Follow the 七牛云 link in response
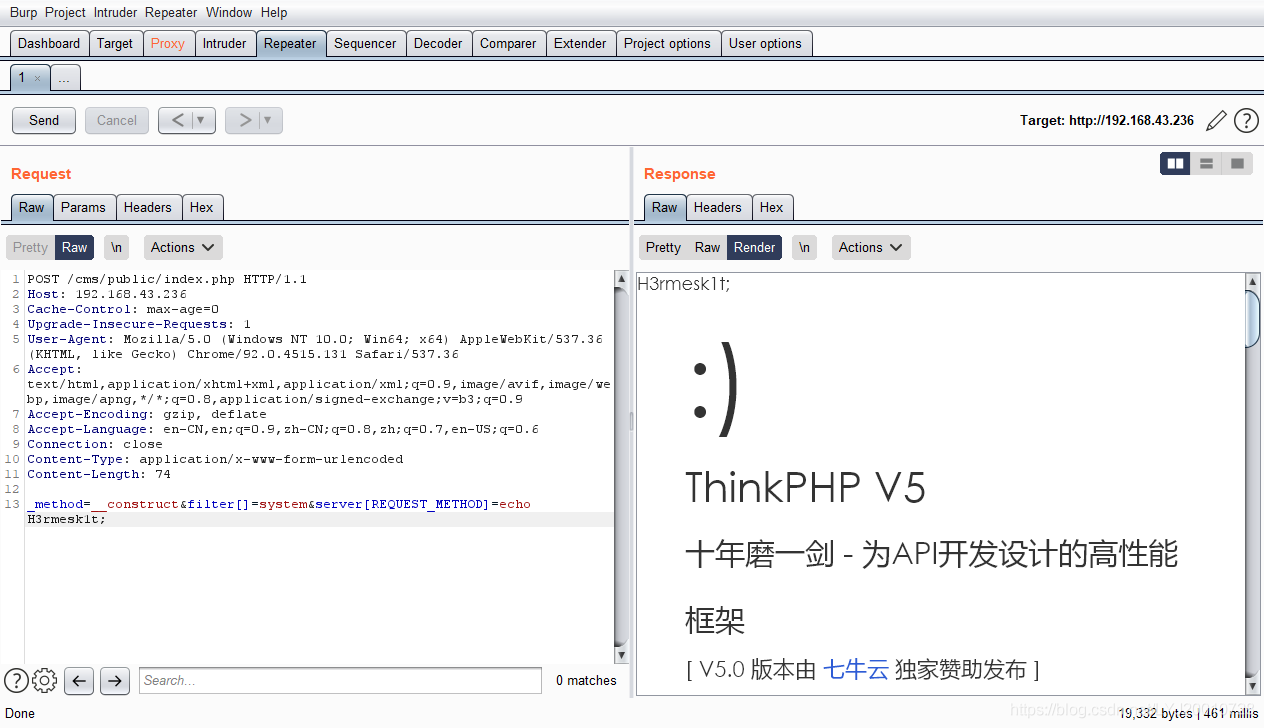 856,669
